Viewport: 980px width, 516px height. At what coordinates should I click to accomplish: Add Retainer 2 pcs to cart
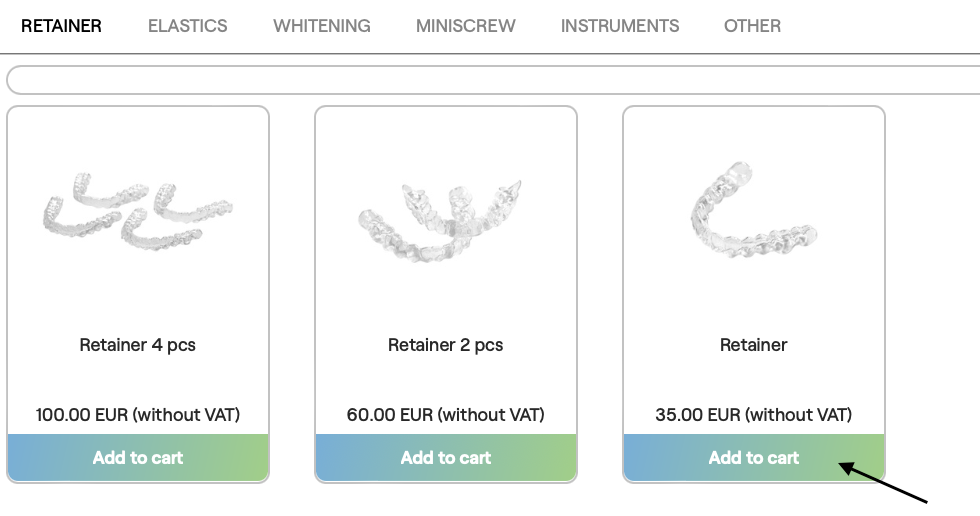[x=446, y=458]
